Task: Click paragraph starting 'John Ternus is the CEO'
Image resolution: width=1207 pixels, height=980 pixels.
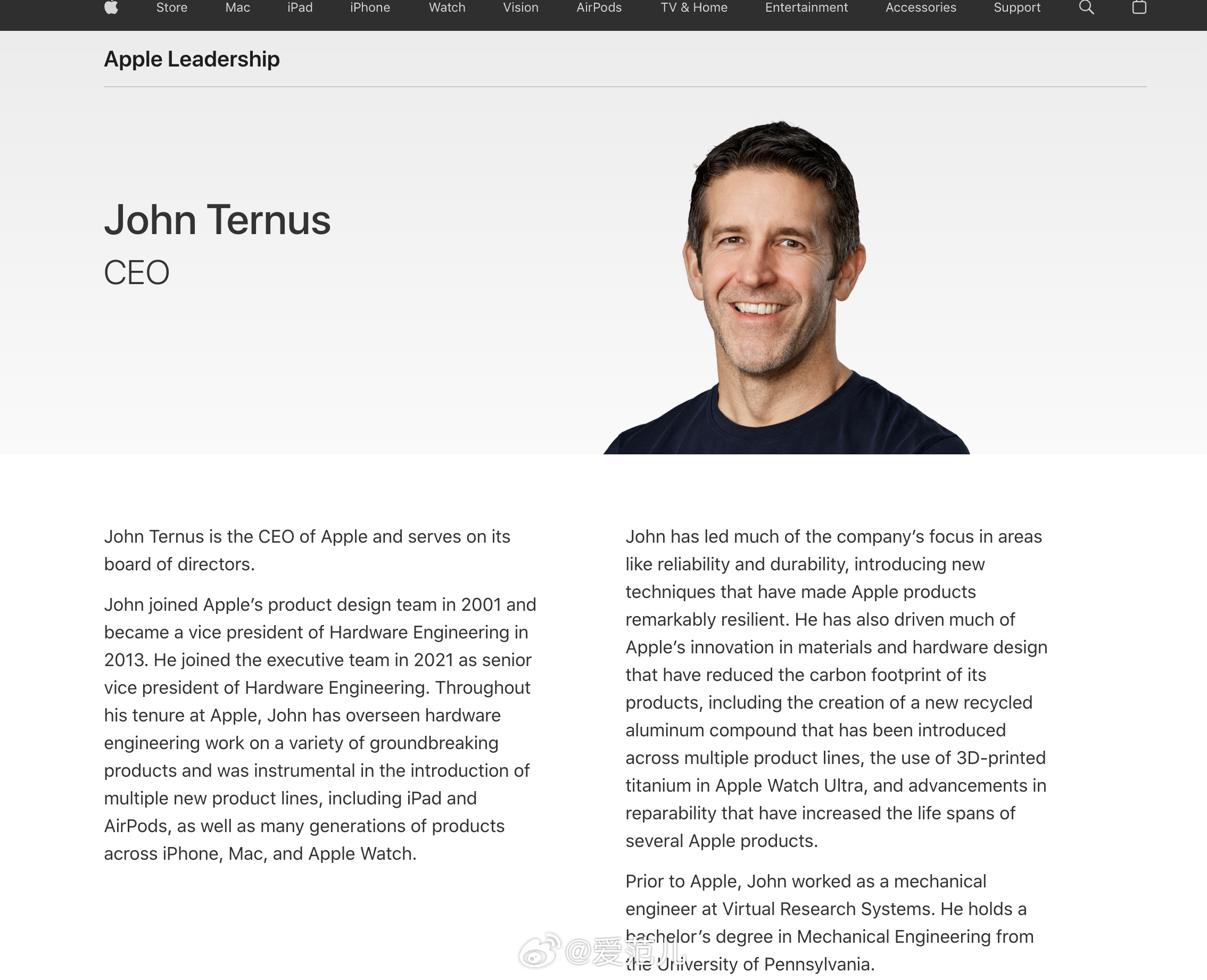Action: pyautogui.click(x=307, y=551)
